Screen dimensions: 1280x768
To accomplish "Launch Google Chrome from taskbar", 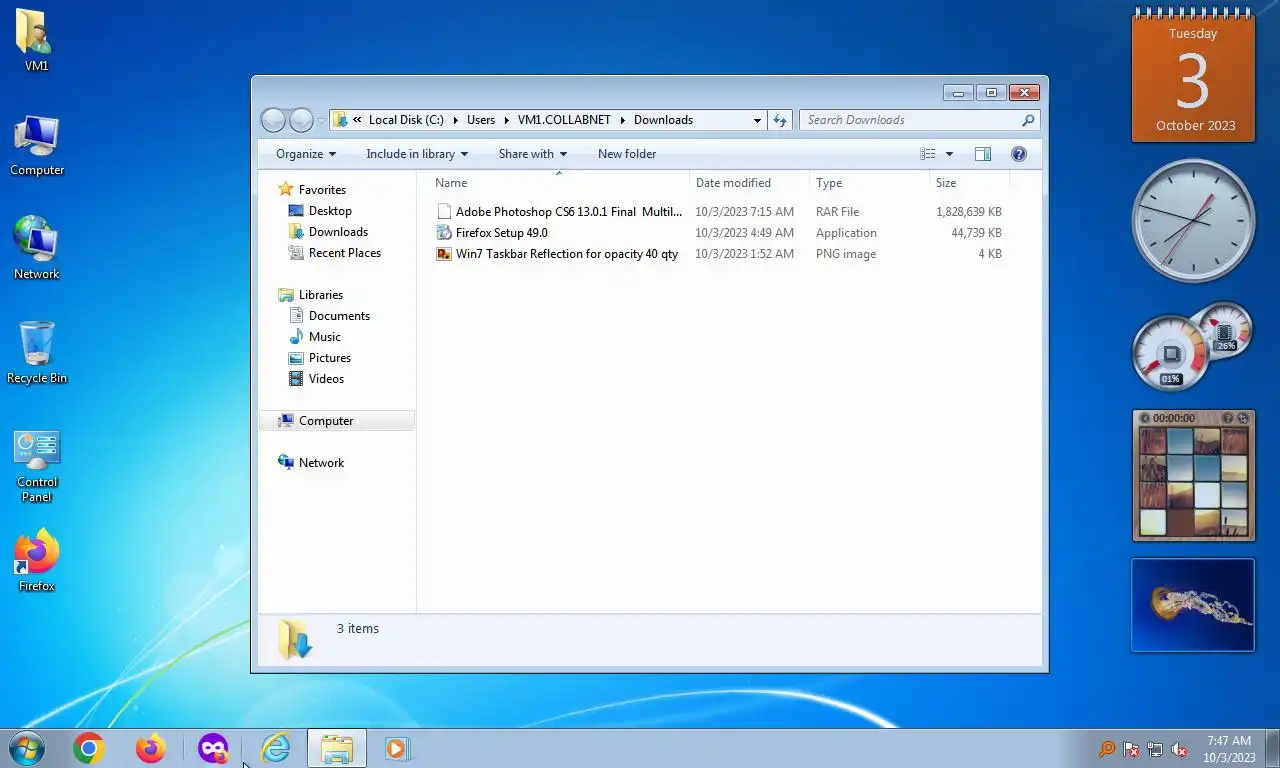I will click(x=88, y=748).
